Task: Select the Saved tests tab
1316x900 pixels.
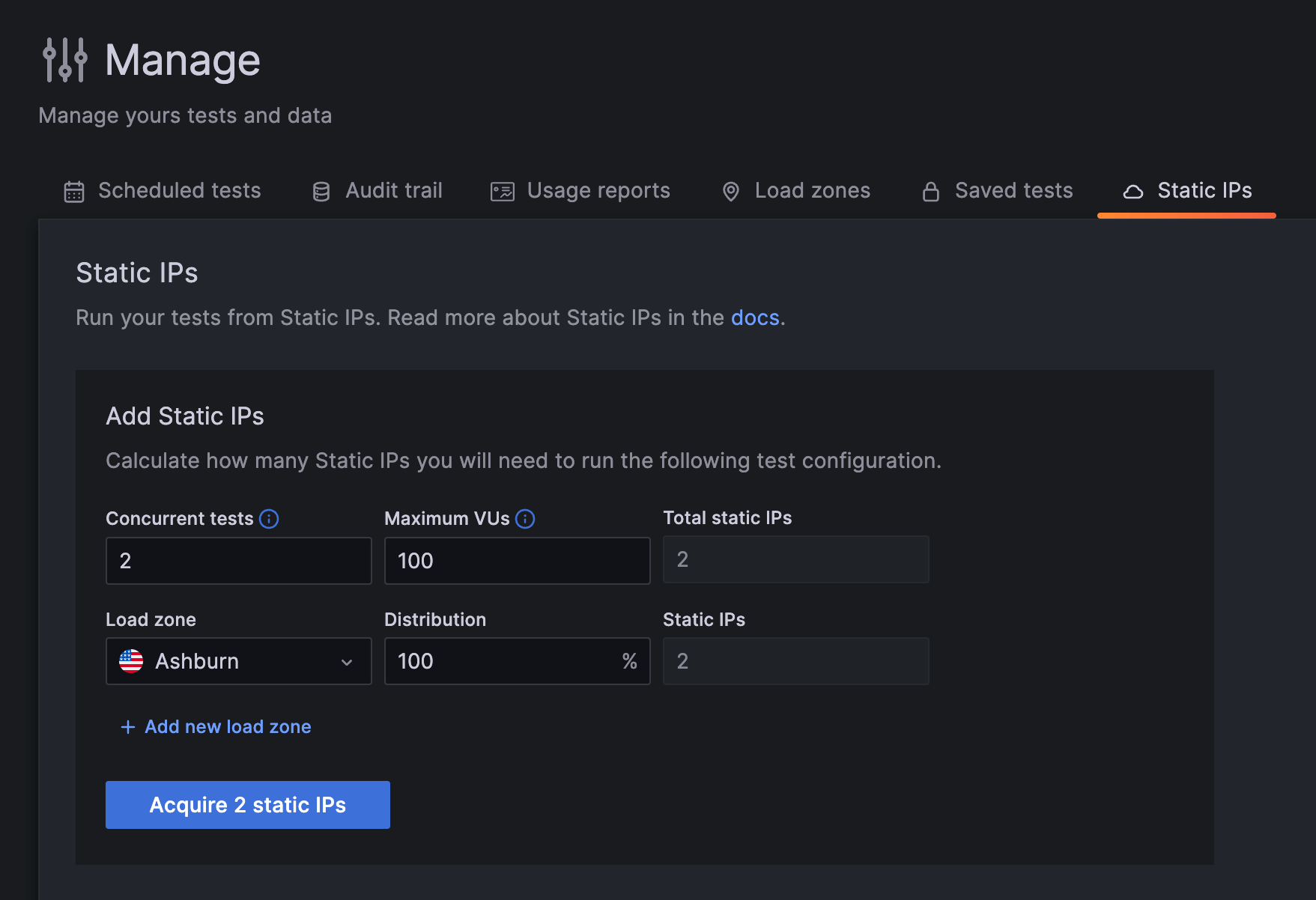Action: point(1013,191)
